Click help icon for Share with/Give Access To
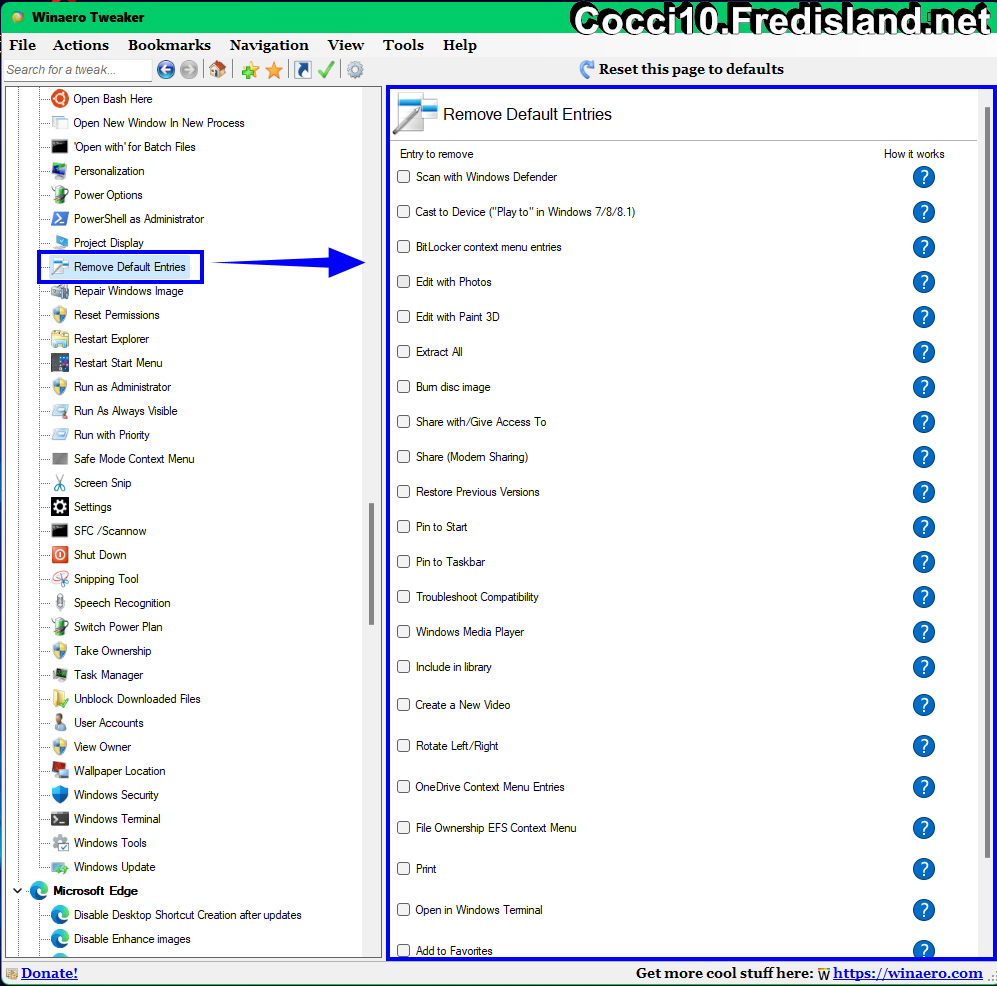This screenshot has width=997, height=986. pos(923,421)
